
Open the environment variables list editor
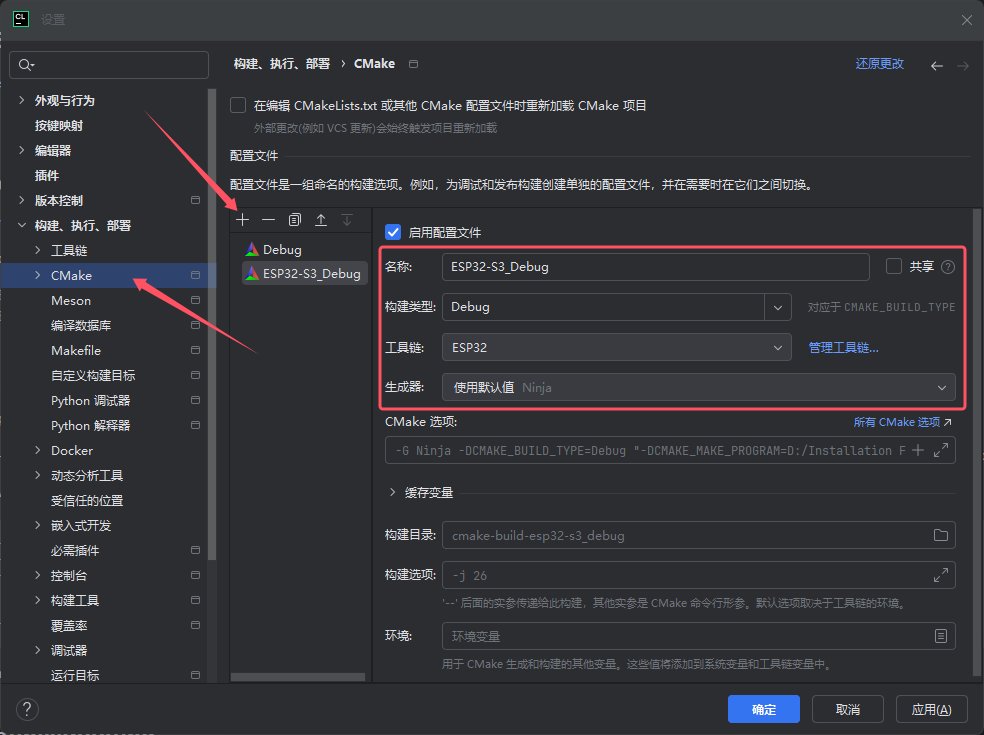(x=941, y=636)
